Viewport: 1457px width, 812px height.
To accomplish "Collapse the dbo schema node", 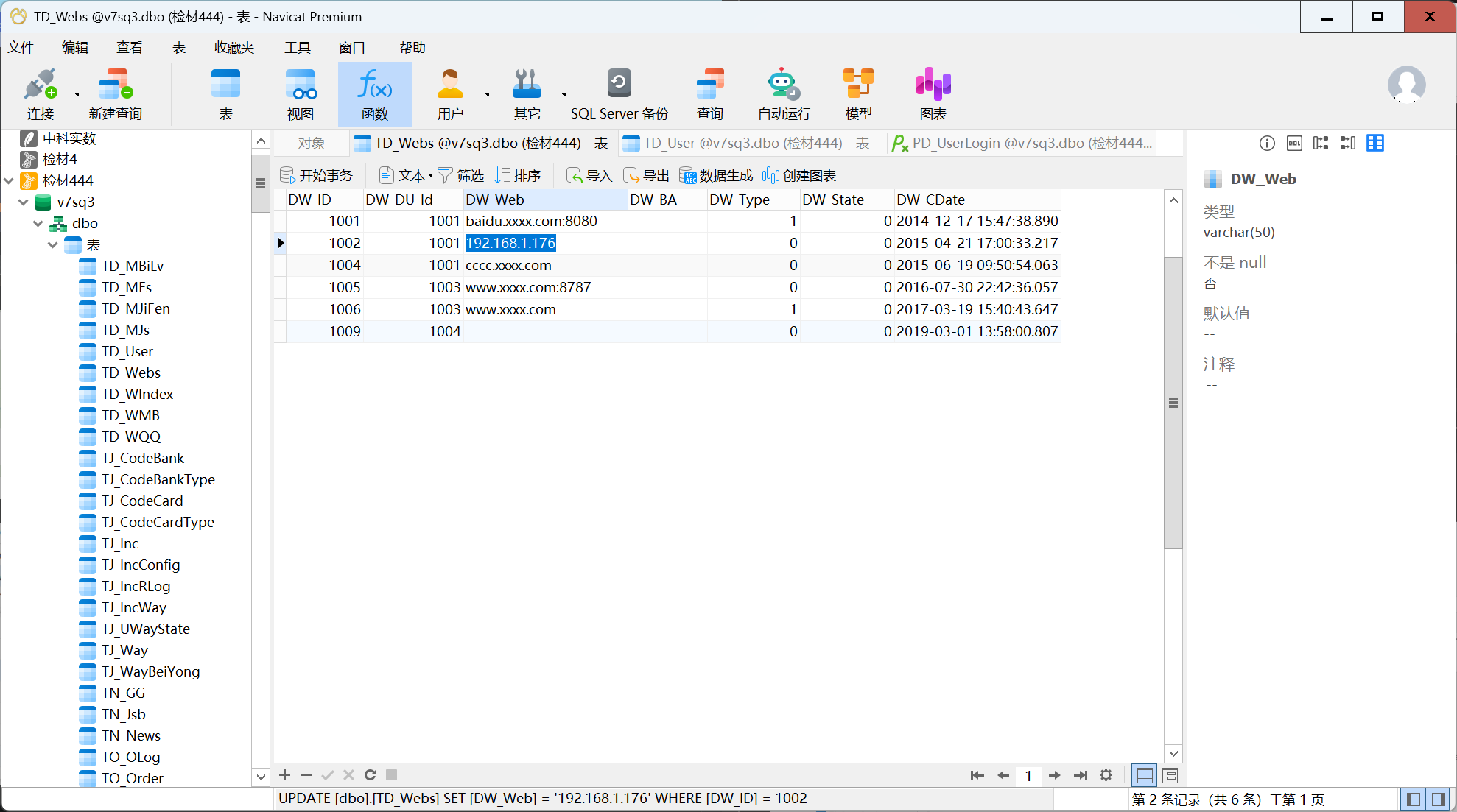I will tap(38, 223).
